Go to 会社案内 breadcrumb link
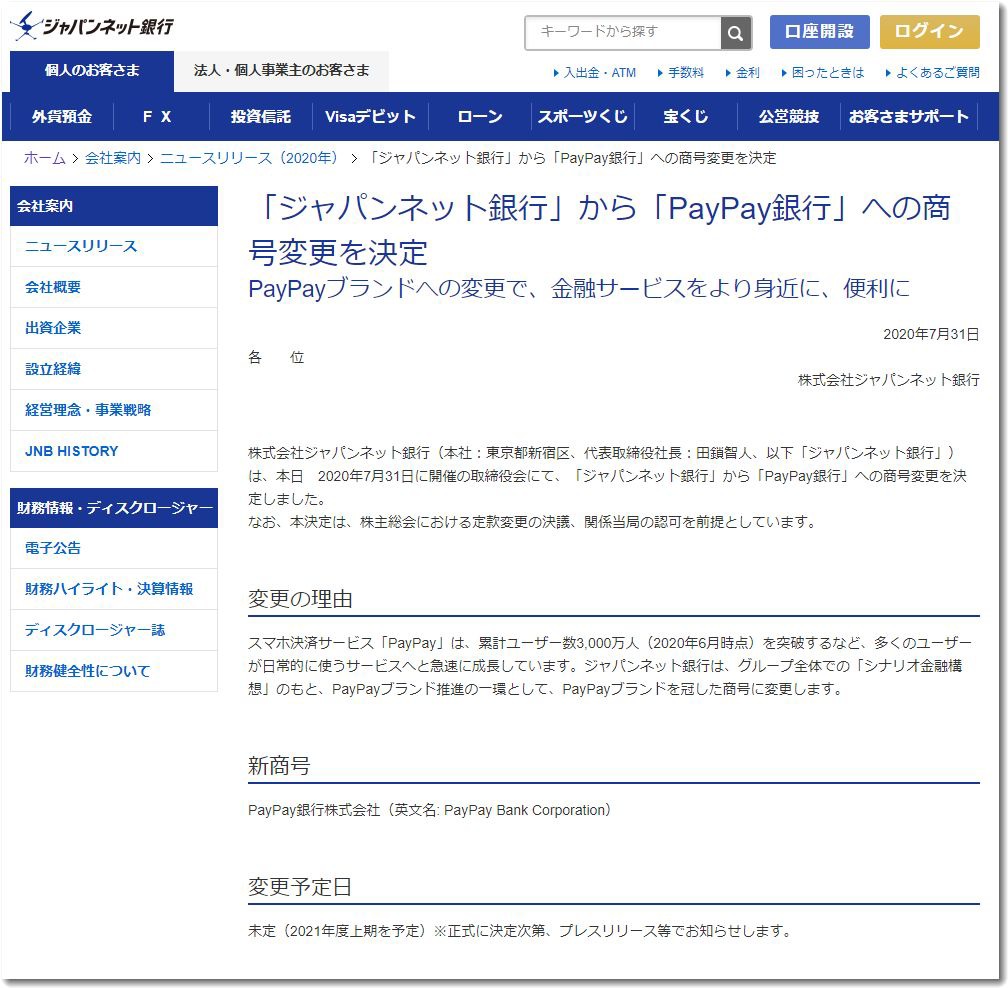The image size is (1008, 988). 112,158
